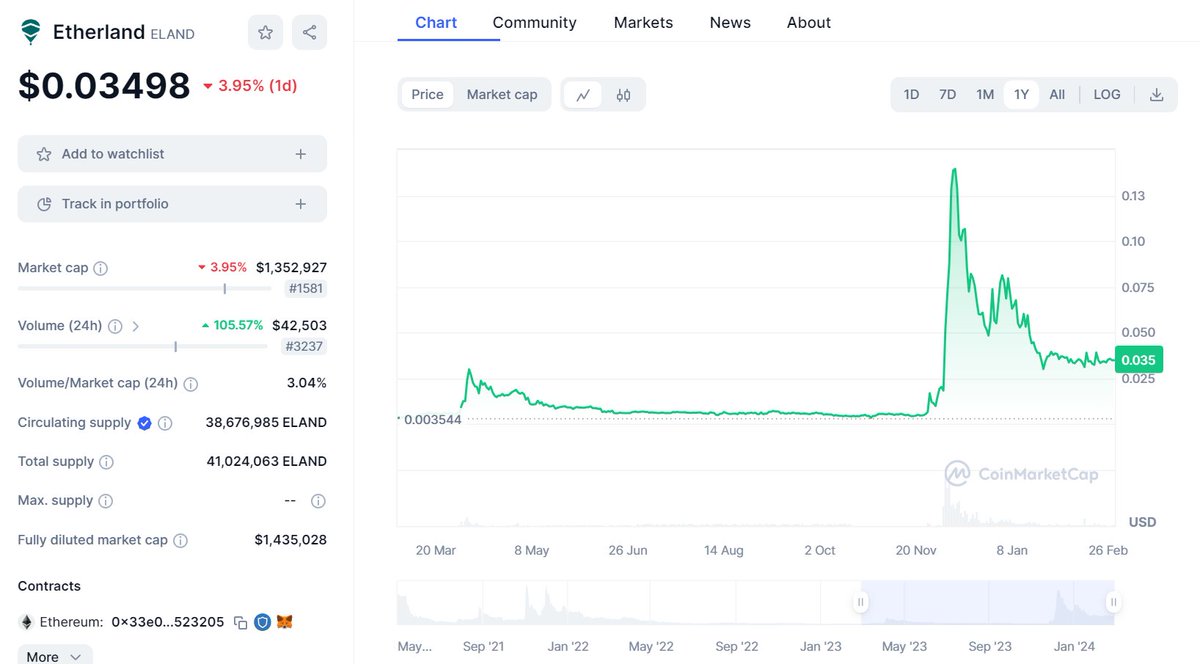Open the Chart tab

pyautogui.click(x=436, y=22)
